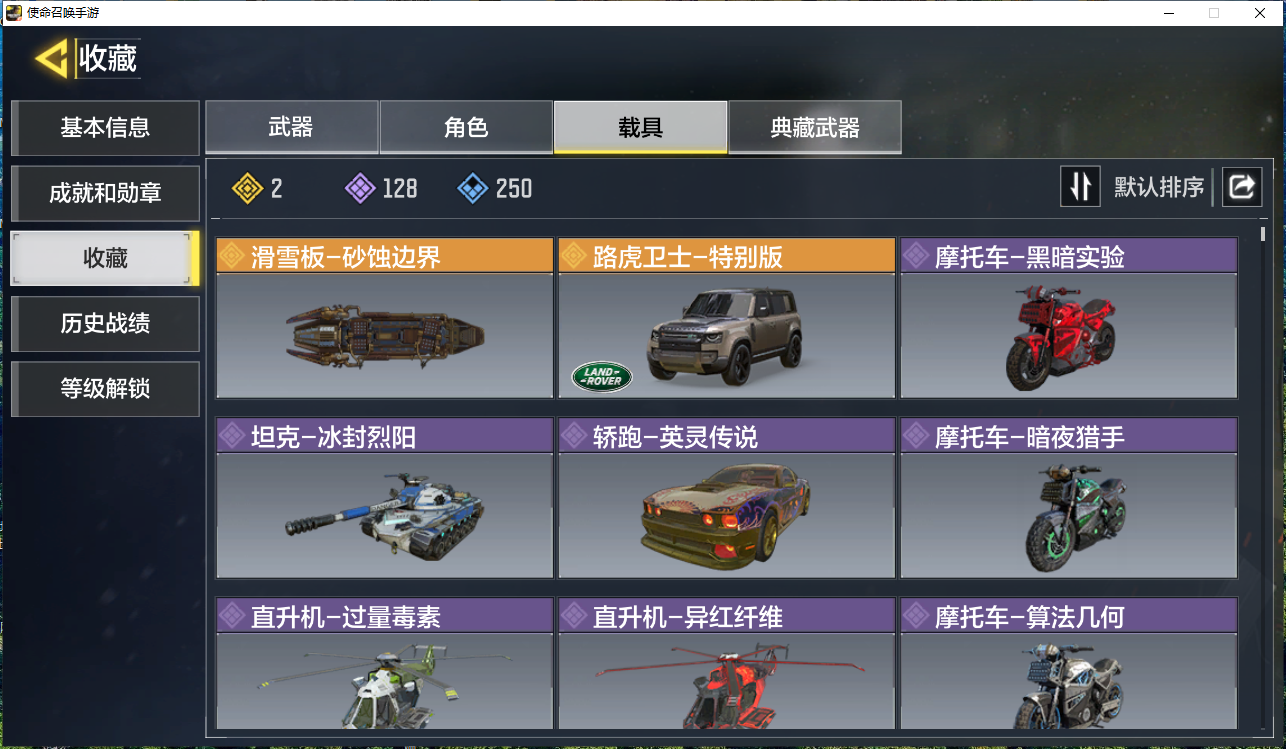This screenshot has width=1286, height=749.
Task: Click the game app icon in title bar
Action: 13,13
